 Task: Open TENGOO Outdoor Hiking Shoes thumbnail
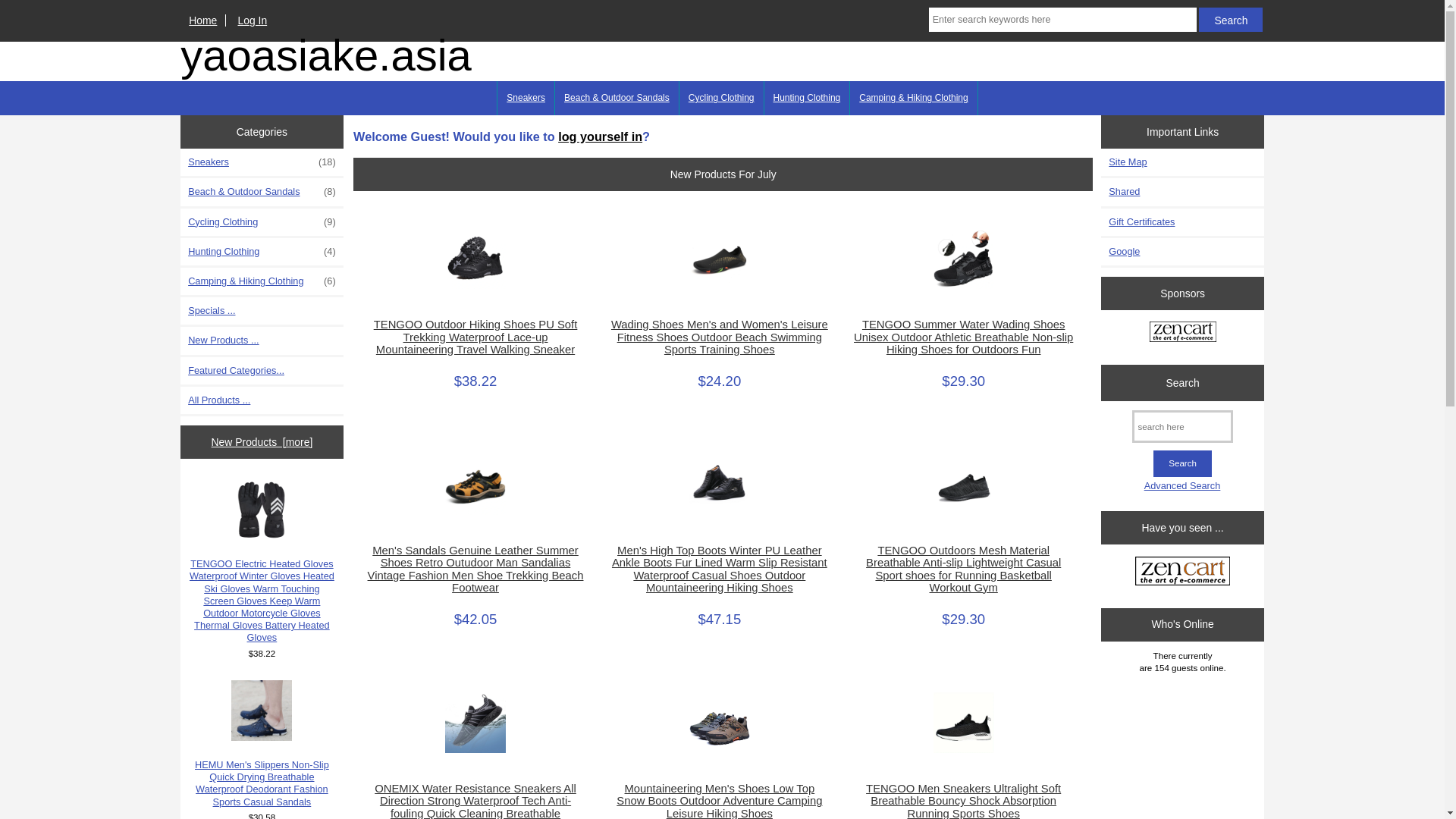click(x=475, y=259)
